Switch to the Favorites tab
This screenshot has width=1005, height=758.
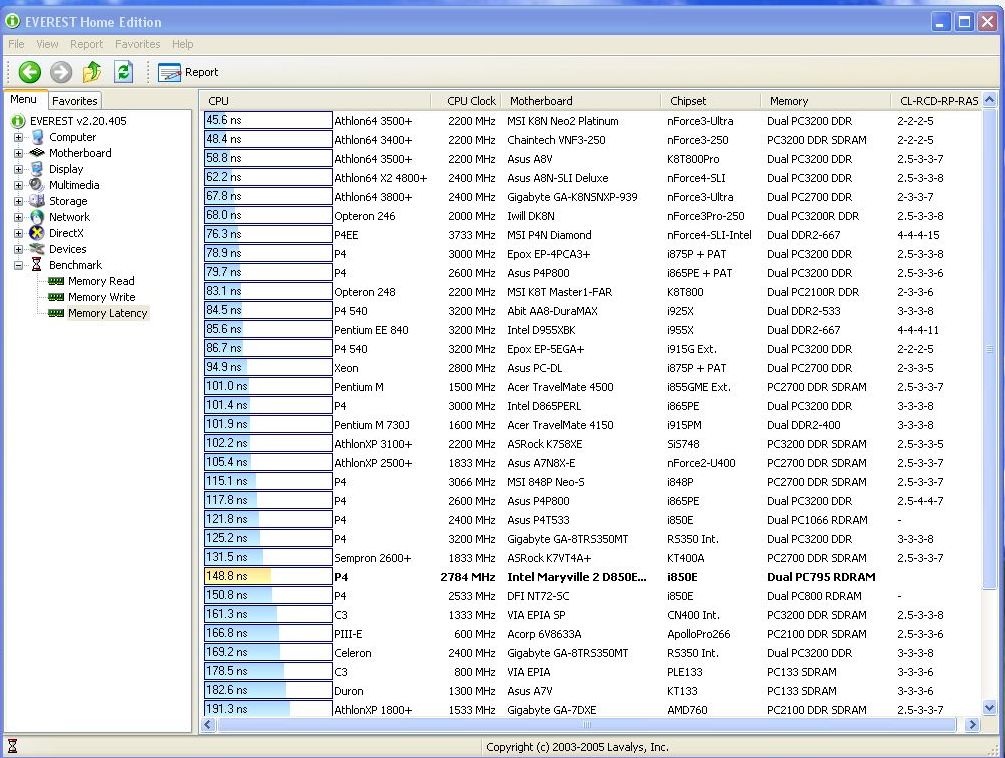coord(74,101)
